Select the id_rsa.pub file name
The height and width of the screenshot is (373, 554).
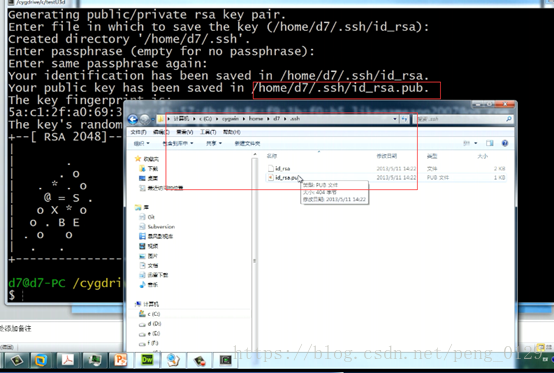pos(287,177)
